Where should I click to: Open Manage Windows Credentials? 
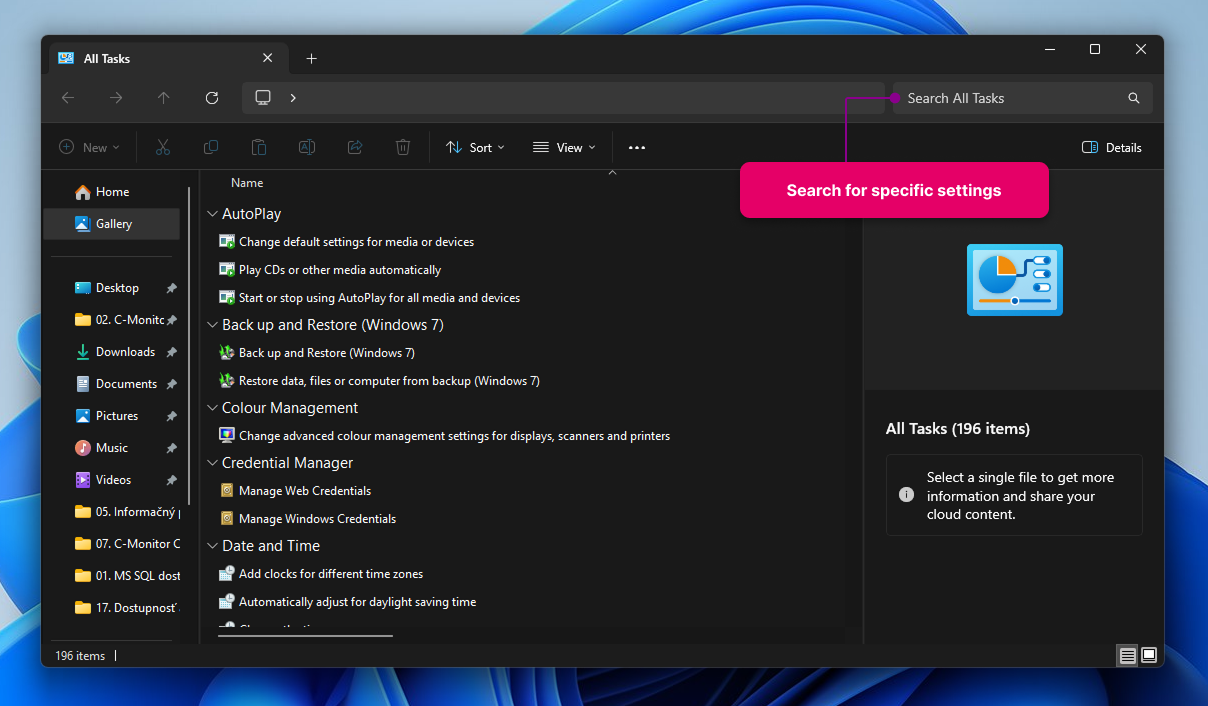tap(317, 519)
